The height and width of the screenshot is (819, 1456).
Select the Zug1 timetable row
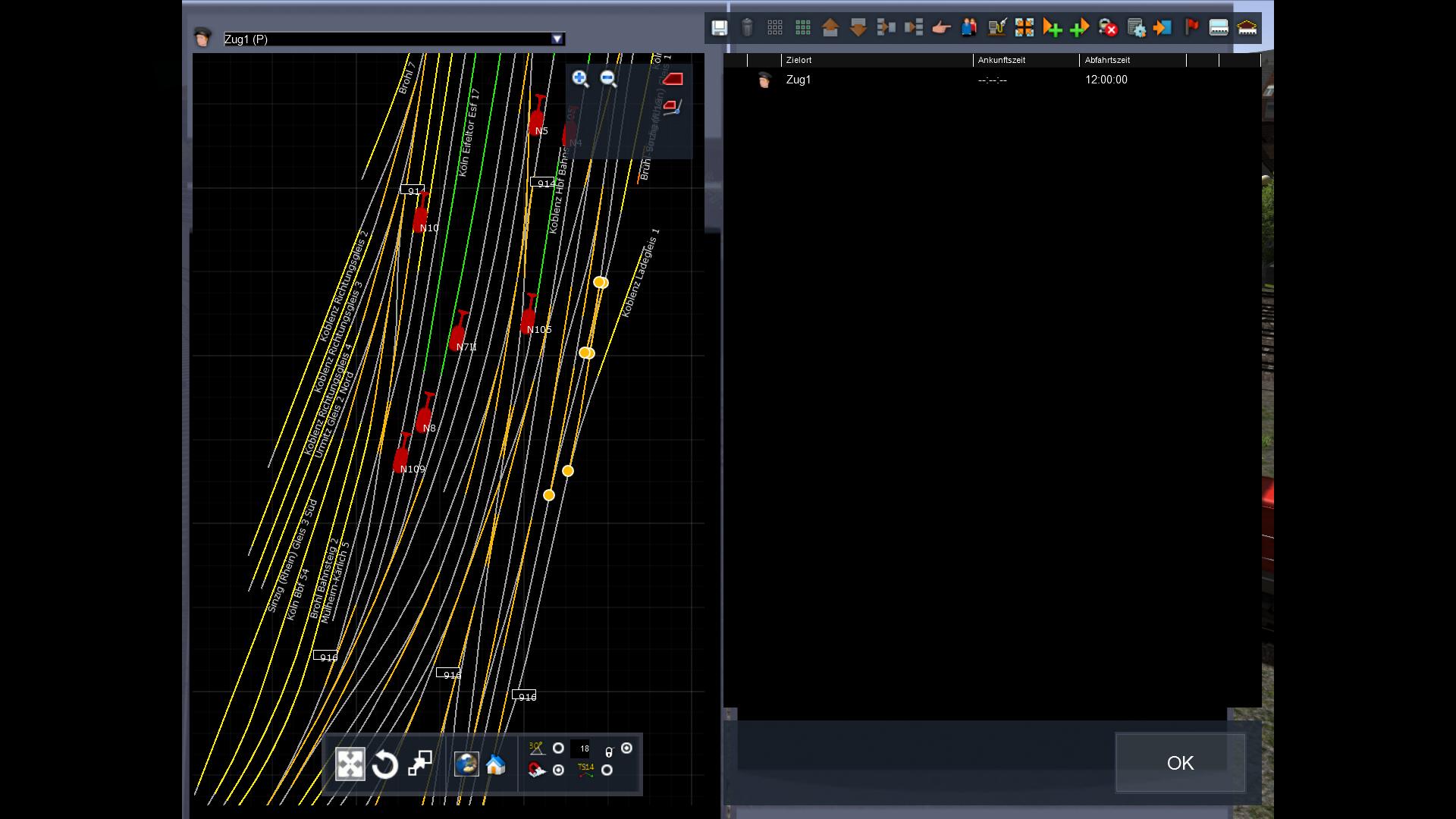[798, 80]
